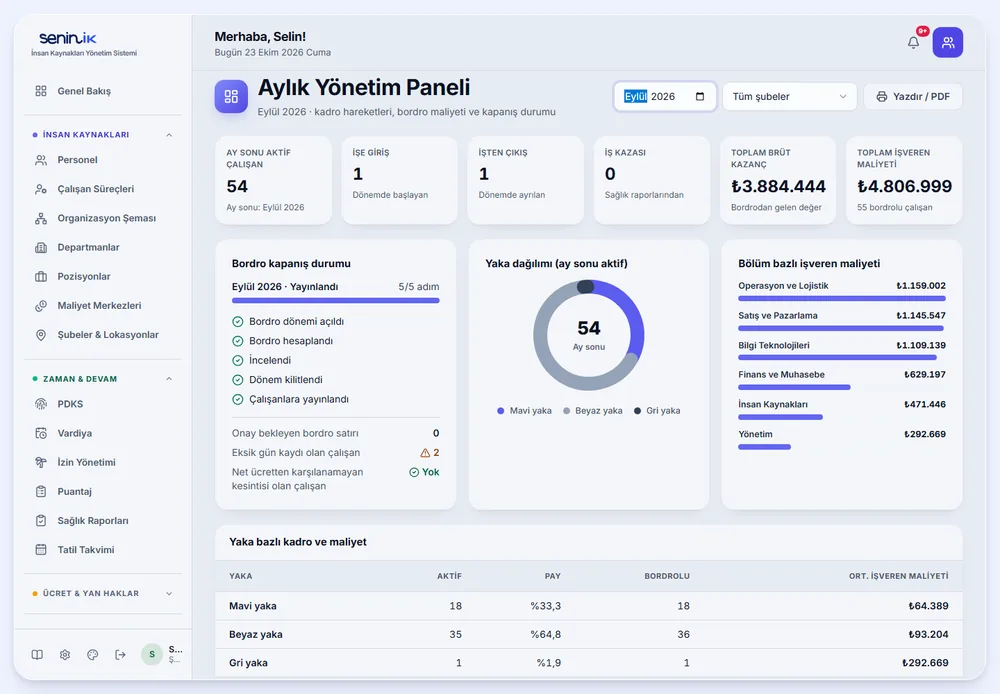The image size is (1000, 694).
Task: Click the Organizasyon Şeması hierarchy icon
Action: click(41, 218)
